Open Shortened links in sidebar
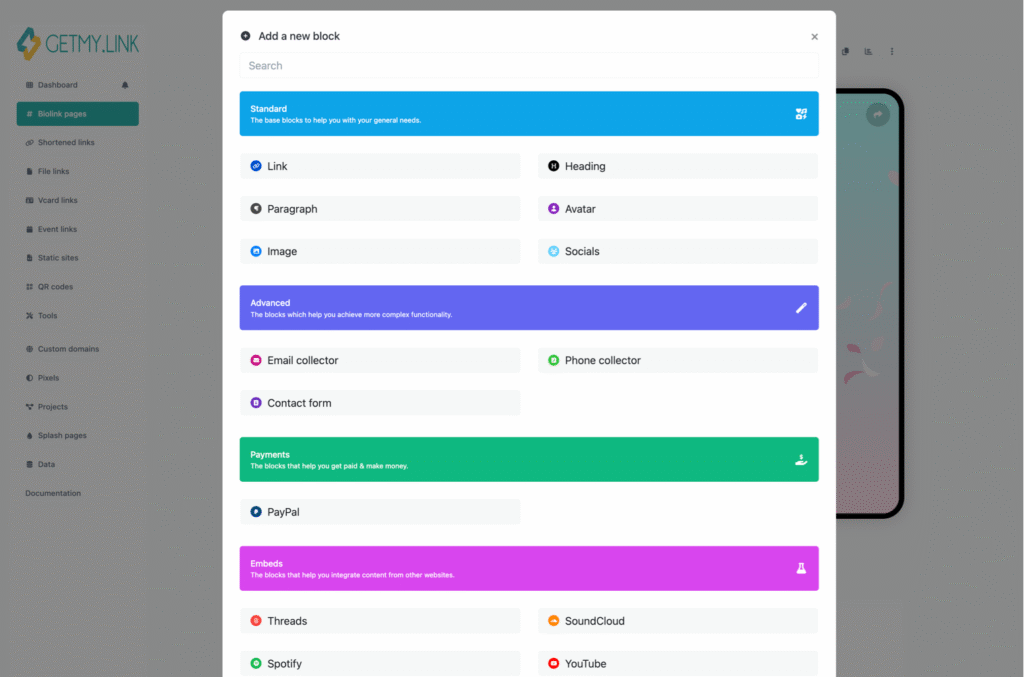Screen dimensions: 1024x677 click(x=66, y=143)
